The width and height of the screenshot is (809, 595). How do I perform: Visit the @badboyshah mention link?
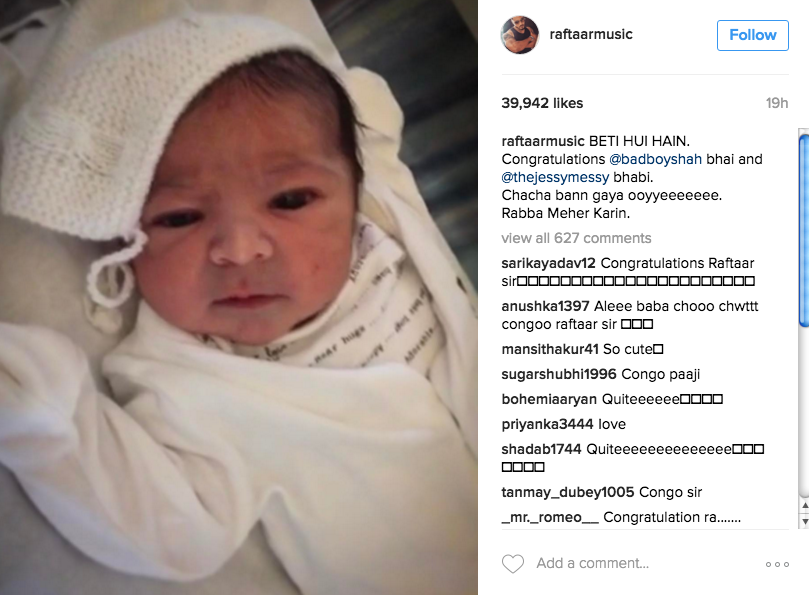655,159
